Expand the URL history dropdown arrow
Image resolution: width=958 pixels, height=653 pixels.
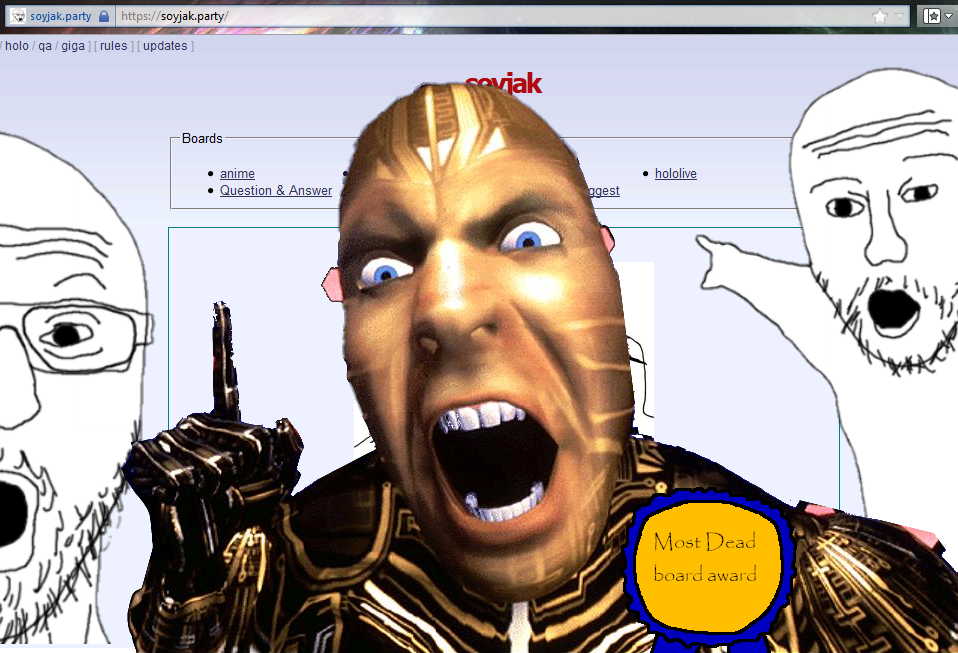click(x=899, y=16)
